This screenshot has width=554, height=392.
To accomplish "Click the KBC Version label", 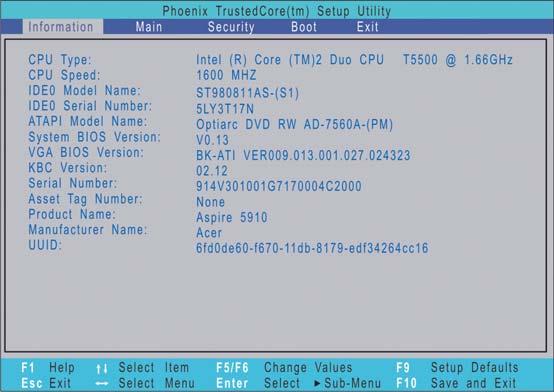I will click(x=67, y=168).
